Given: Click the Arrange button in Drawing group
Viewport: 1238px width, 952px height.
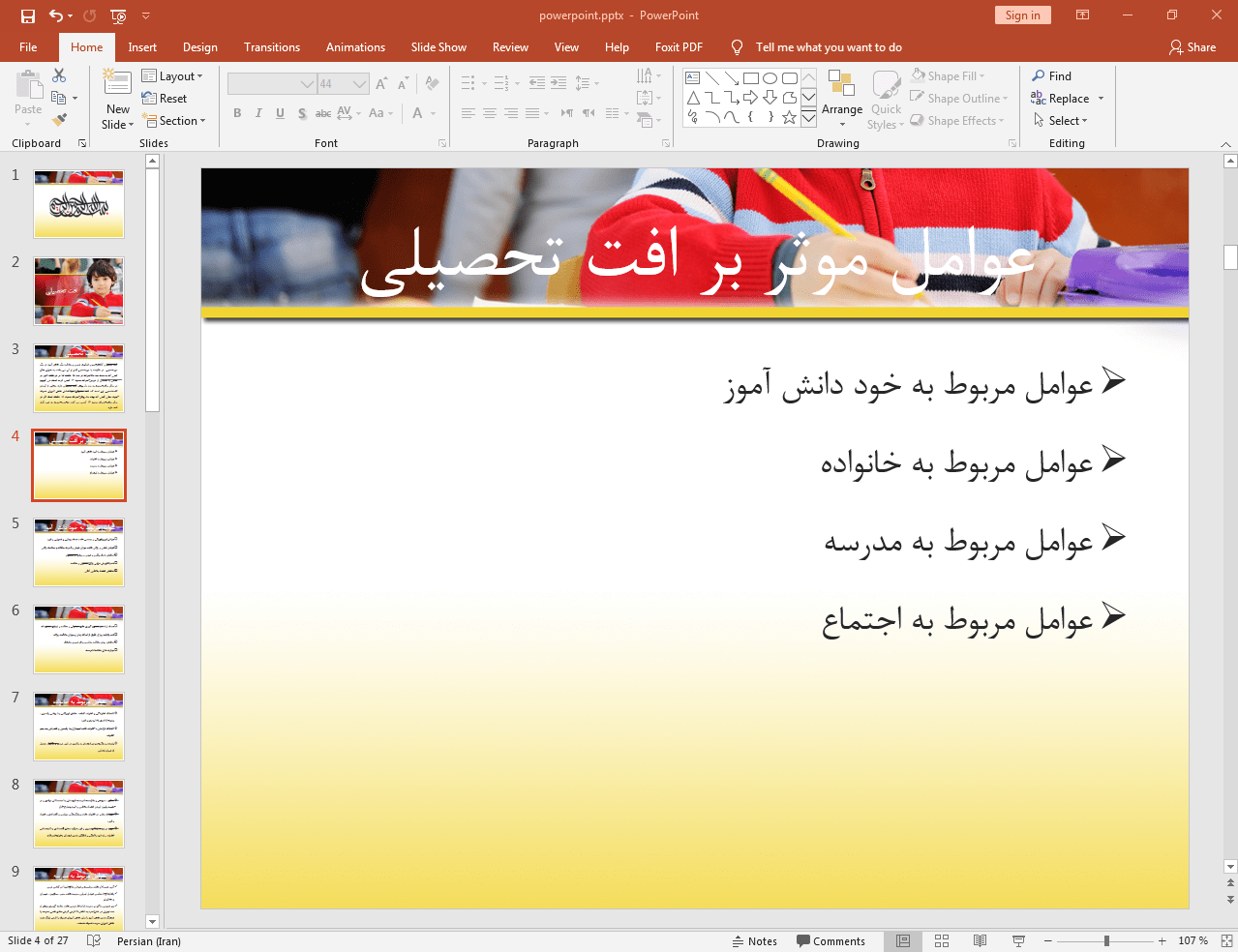Looking at the screenshot, I should (x=842, y=99).
